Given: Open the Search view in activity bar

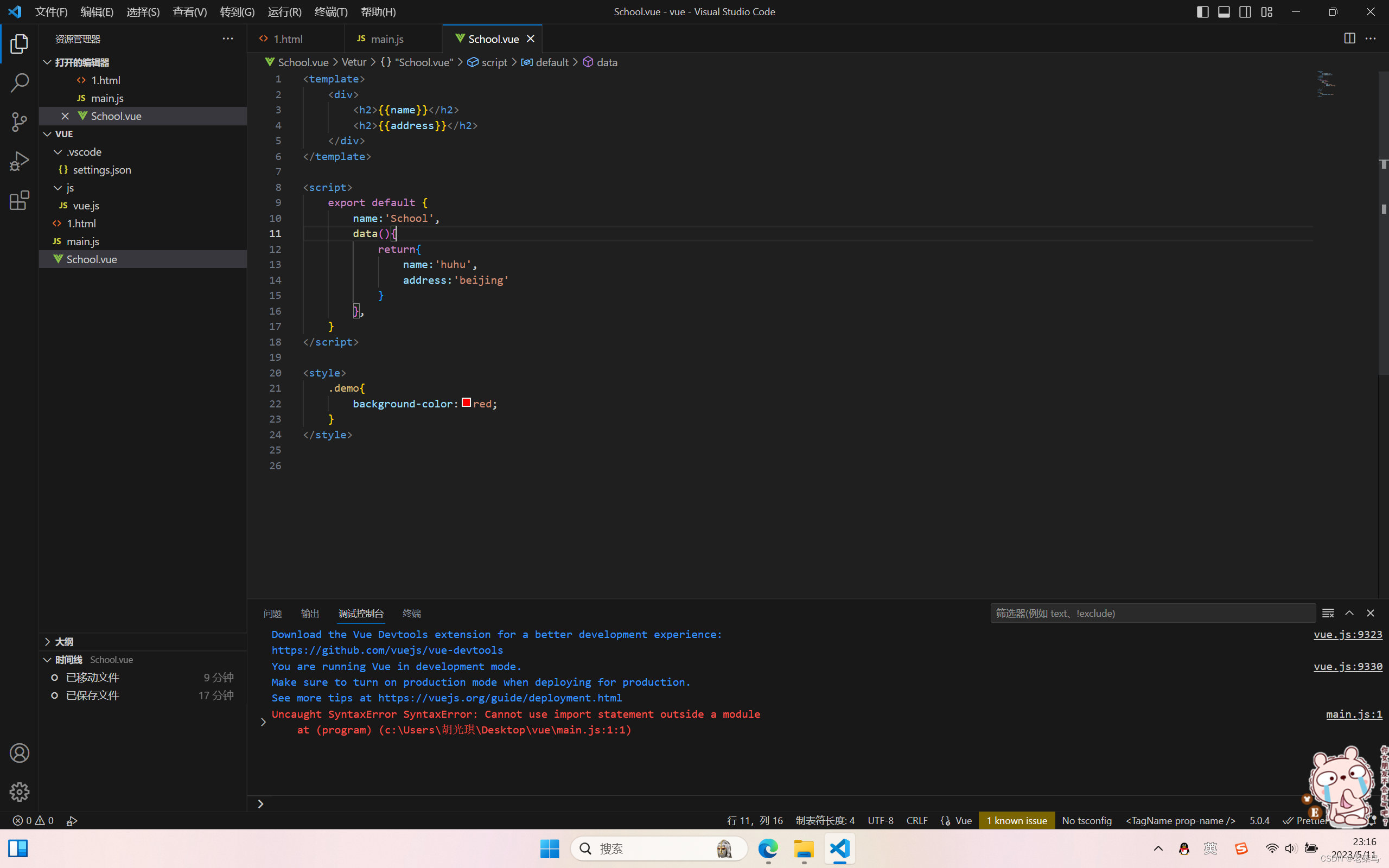Looking at the screenshot, I should (x=20, y=82).
